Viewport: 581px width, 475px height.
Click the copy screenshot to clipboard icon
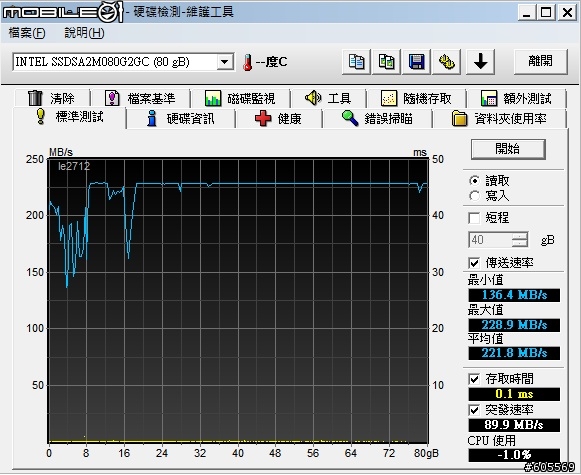click(386, 62)
